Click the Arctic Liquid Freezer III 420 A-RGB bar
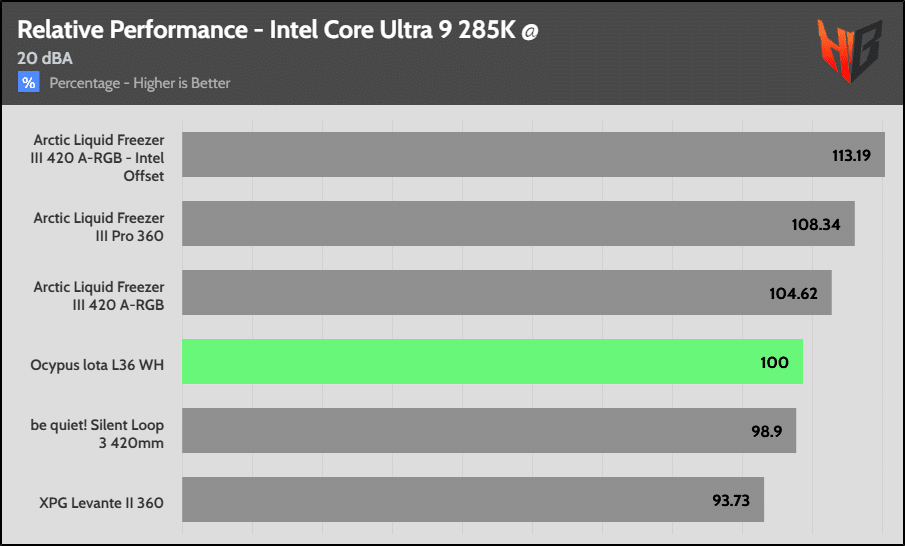Screen dimensions: 905x546 pos(507,293)
